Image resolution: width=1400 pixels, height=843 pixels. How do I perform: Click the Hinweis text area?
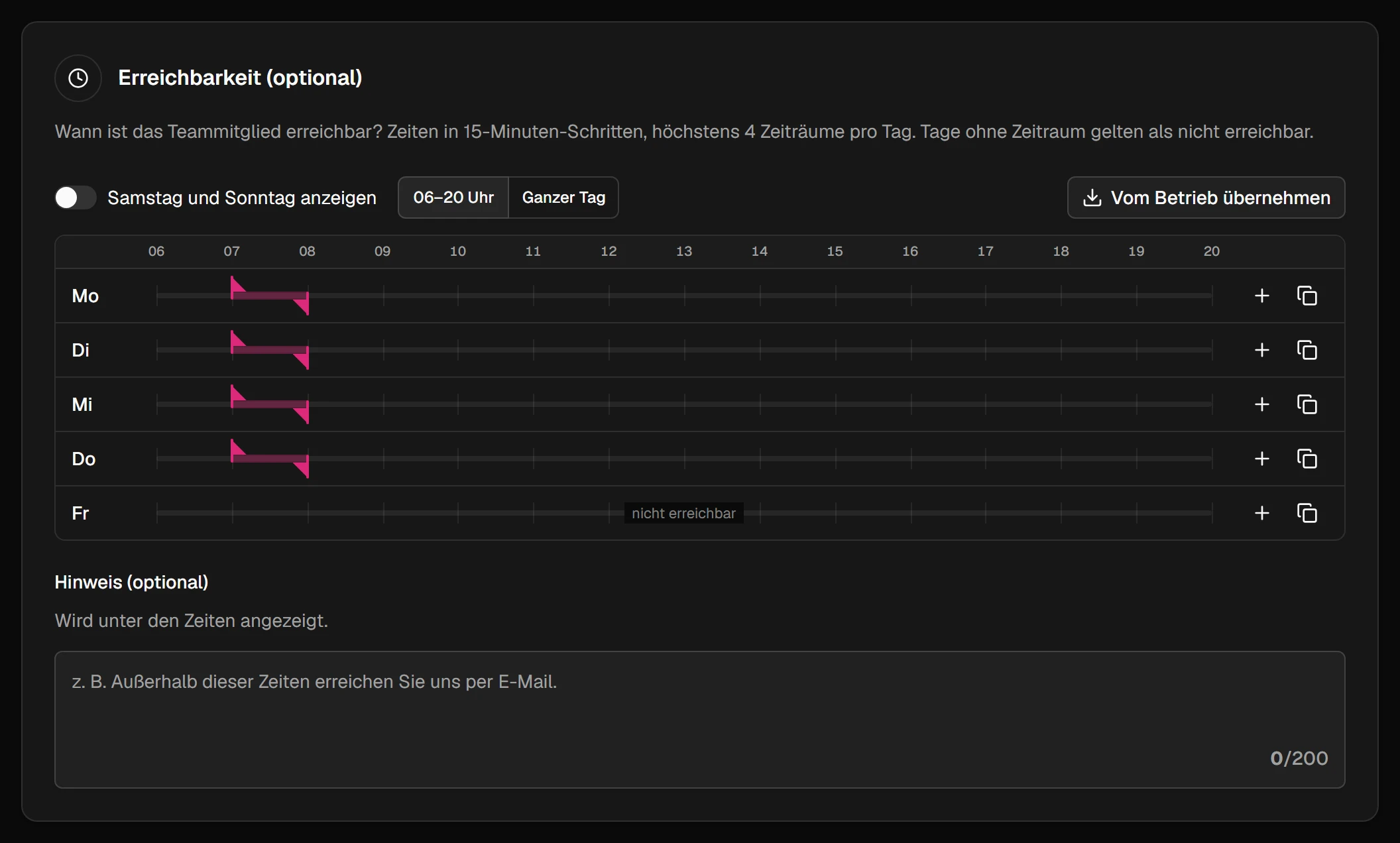pos(700,720)
